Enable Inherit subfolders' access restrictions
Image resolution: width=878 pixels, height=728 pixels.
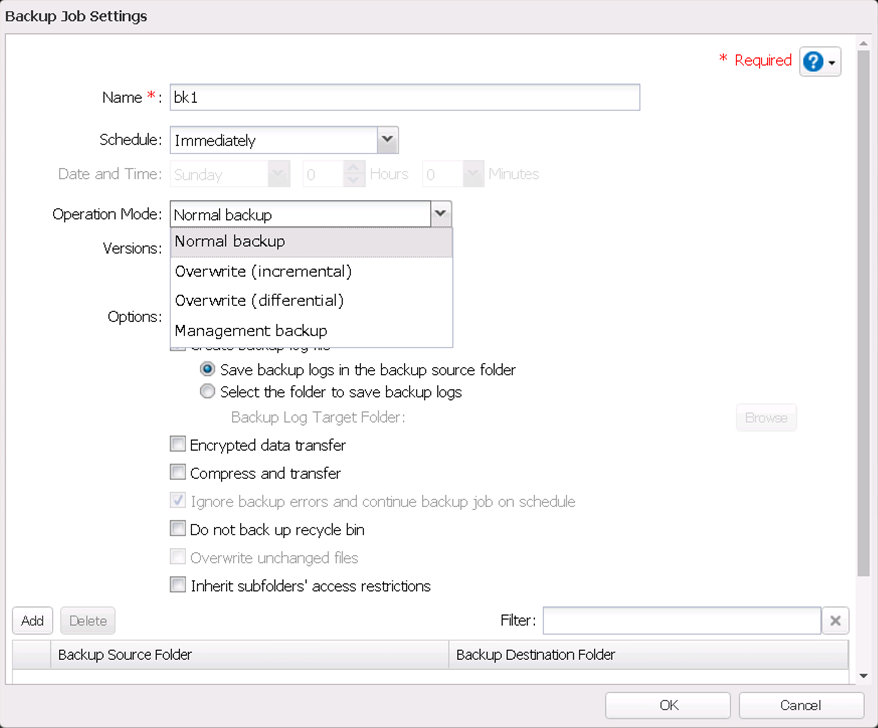point(178,585)
